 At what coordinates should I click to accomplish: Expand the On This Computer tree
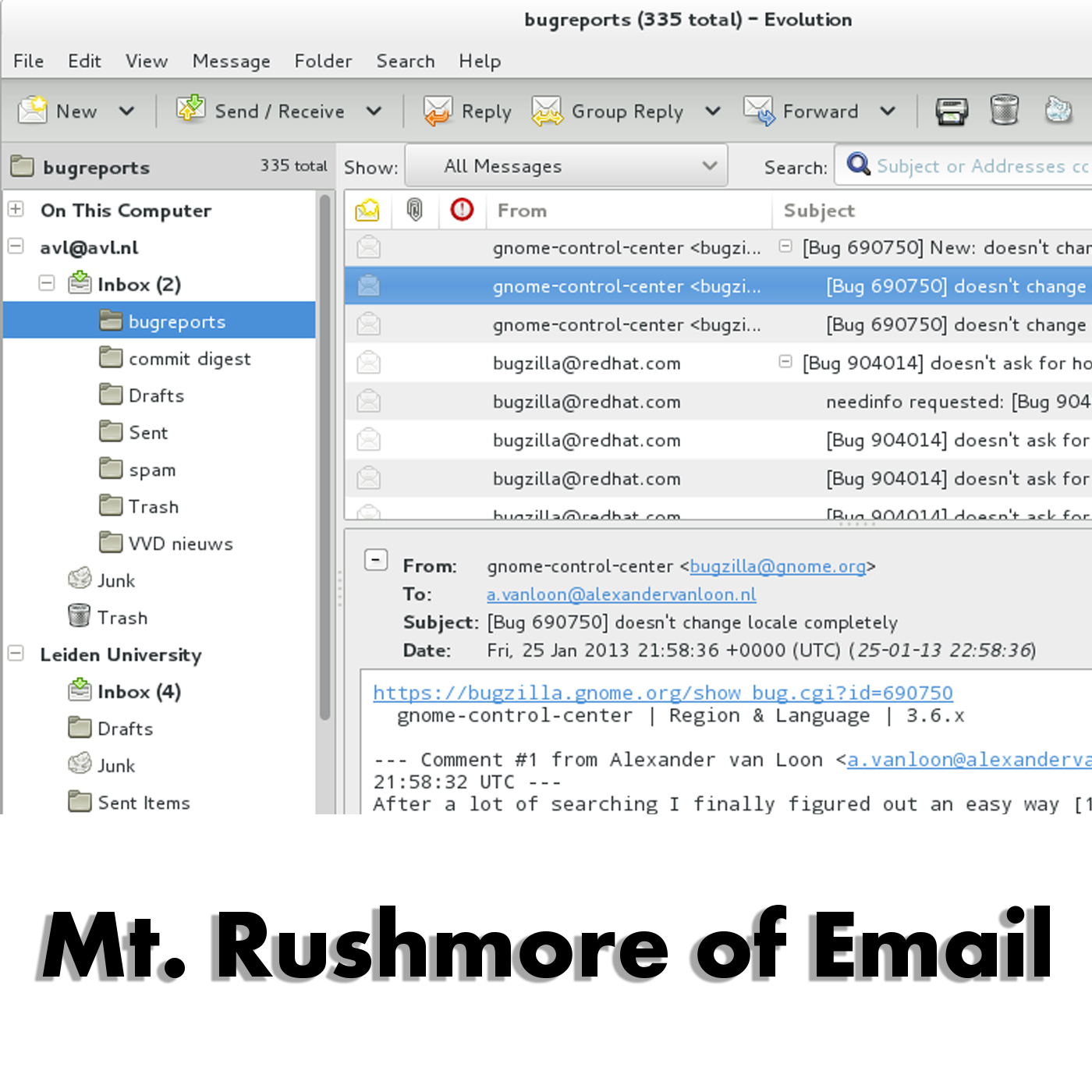click(x=16, y=209)
